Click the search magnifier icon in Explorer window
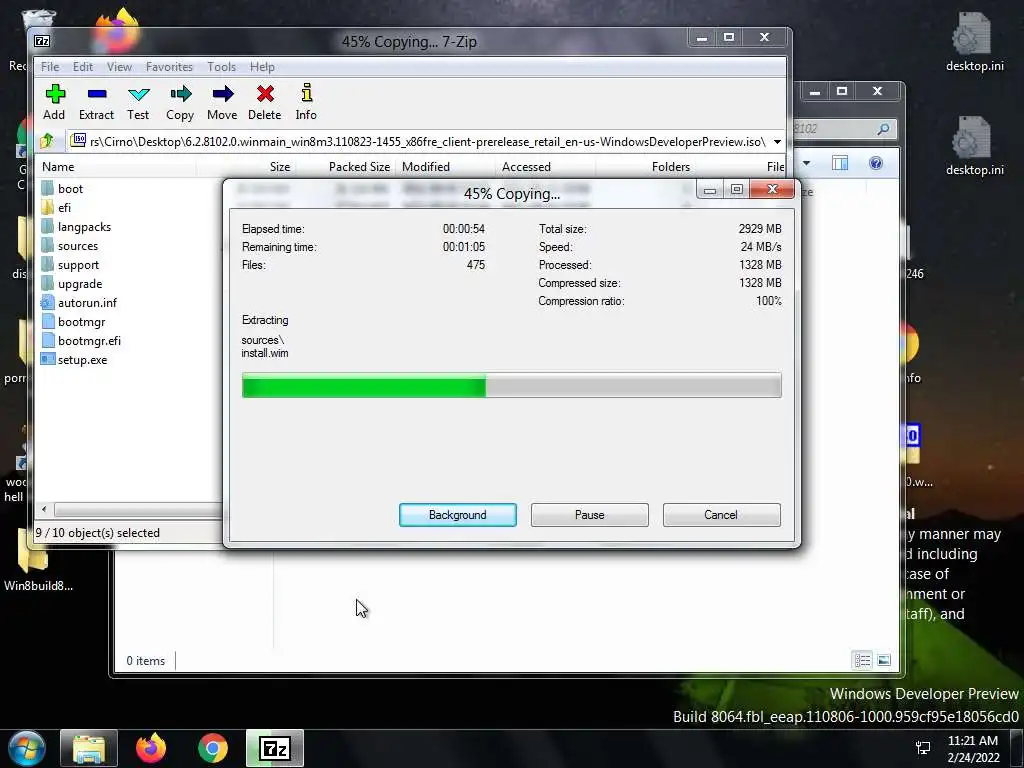Screen dimensions: 1024x768 [883, 129]
